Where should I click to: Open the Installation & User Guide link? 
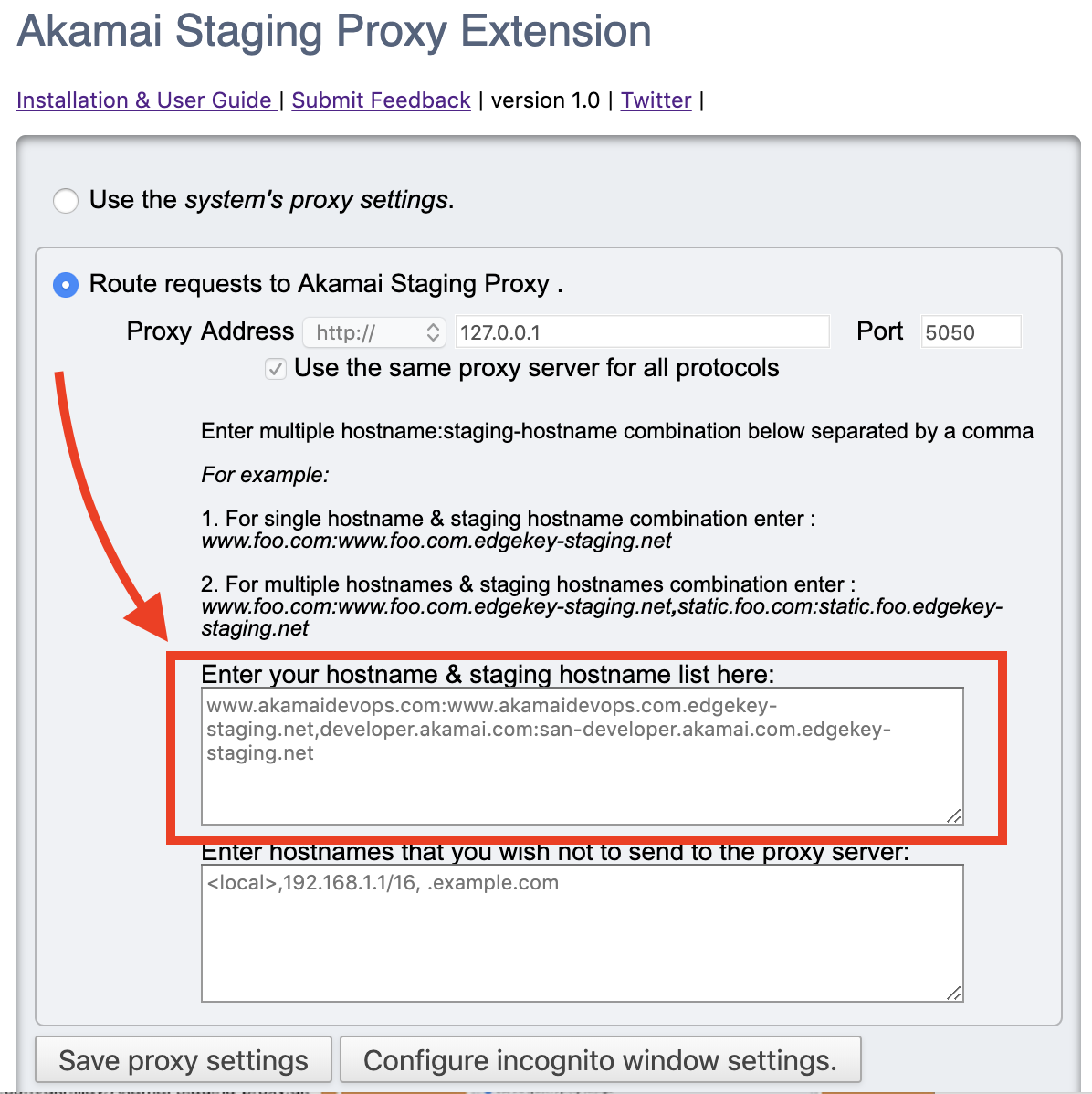(145, 100)
